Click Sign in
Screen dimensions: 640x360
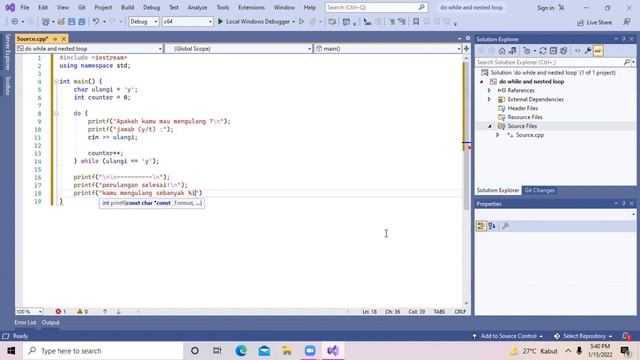coord(545,8)
